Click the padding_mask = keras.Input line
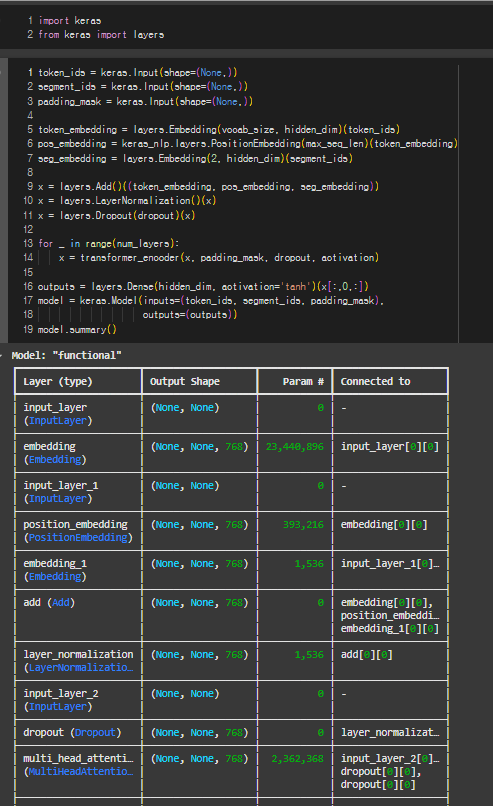 [145, 101]
